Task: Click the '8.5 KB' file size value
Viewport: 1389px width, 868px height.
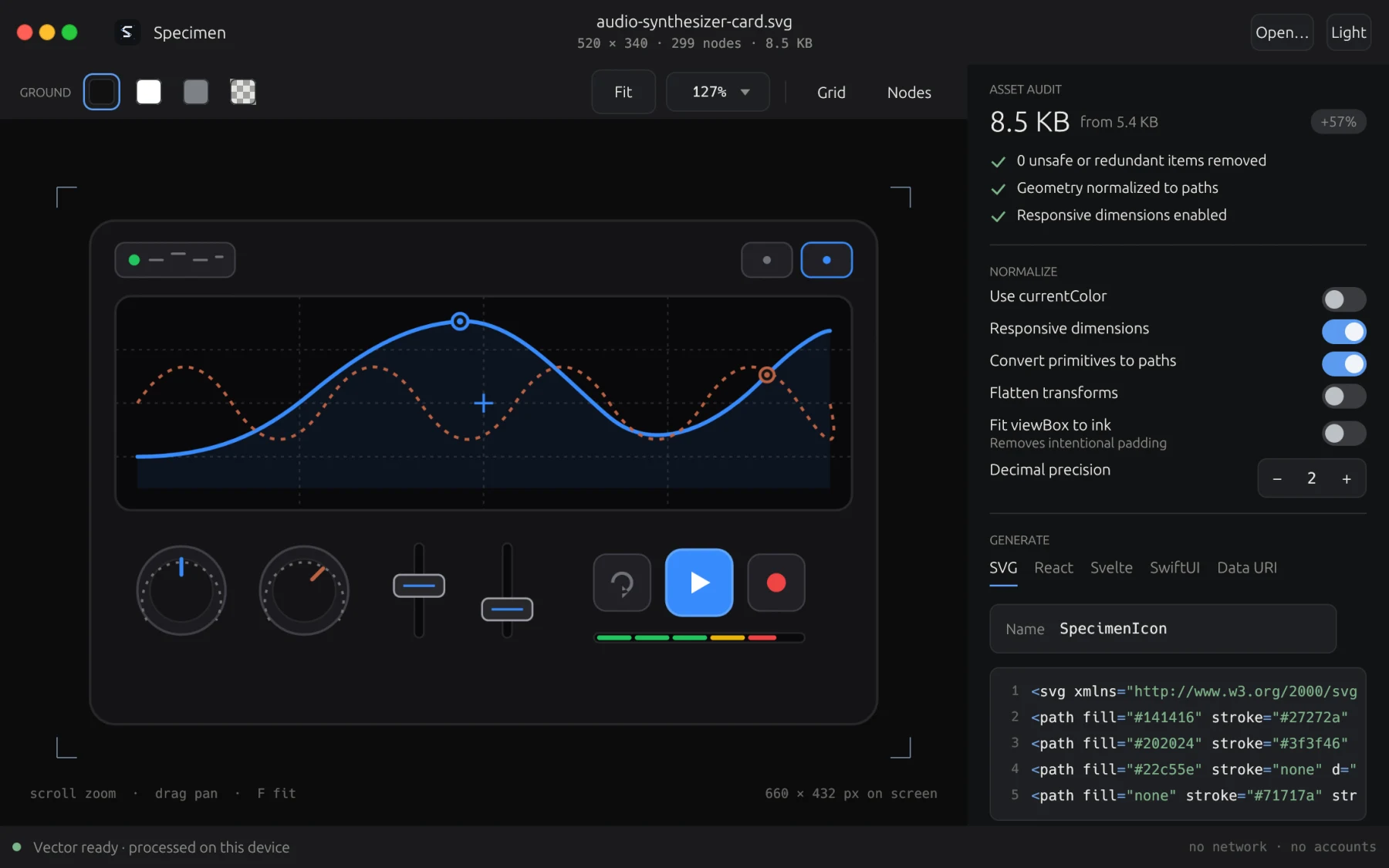Action: pyautogui.click(x=1029, y=122)
